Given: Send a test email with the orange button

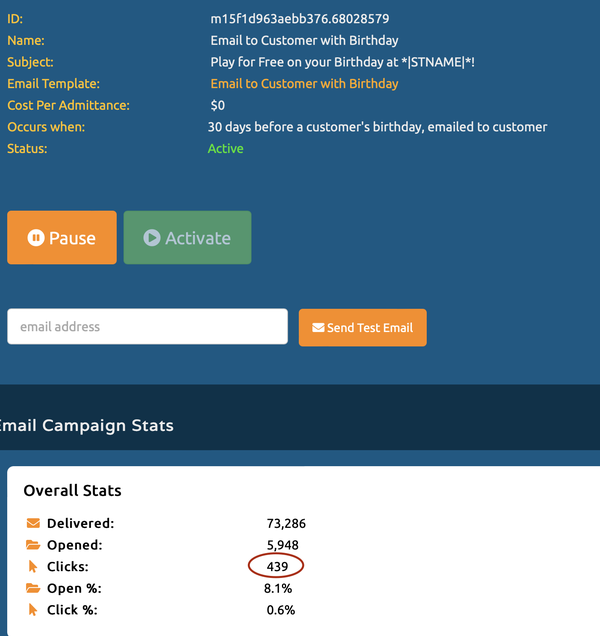Looking at the screenshot, I should pos(362,328).
